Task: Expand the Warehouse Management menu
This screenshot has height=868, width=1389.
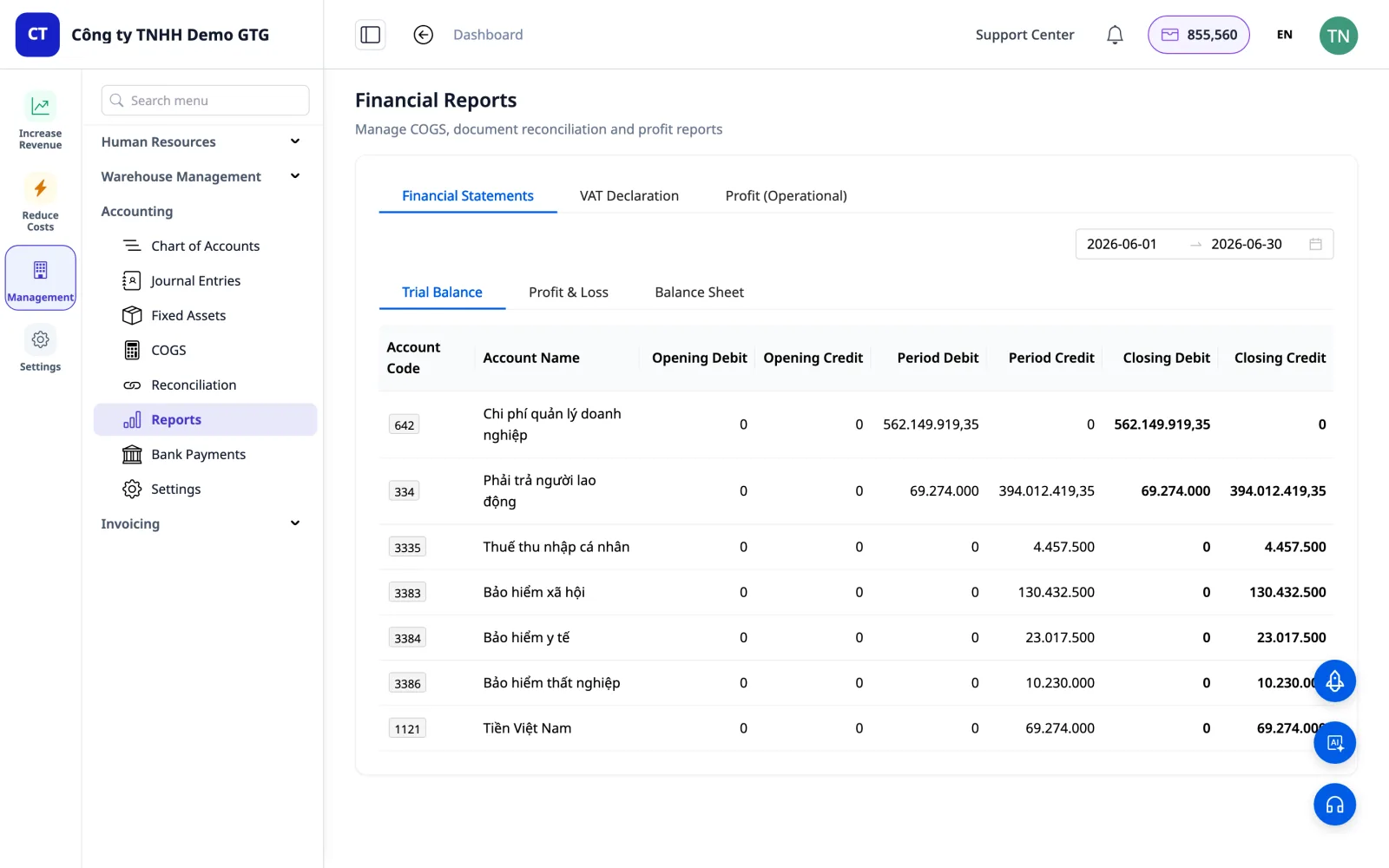Action: [201, 176]
